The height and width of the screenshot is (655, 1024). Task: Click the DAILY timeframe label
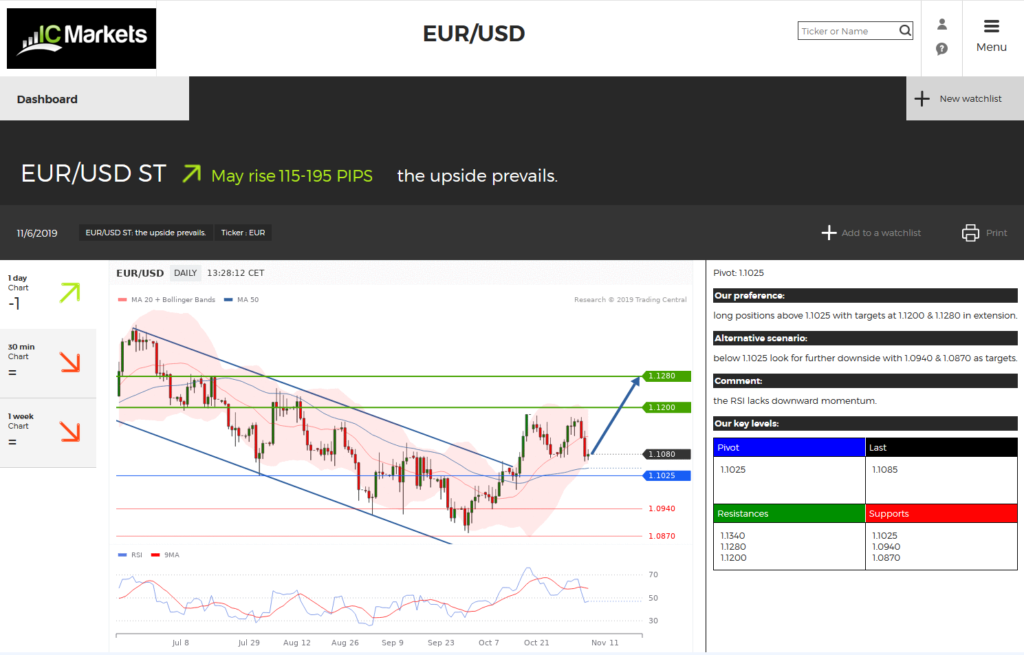(185, 273)
